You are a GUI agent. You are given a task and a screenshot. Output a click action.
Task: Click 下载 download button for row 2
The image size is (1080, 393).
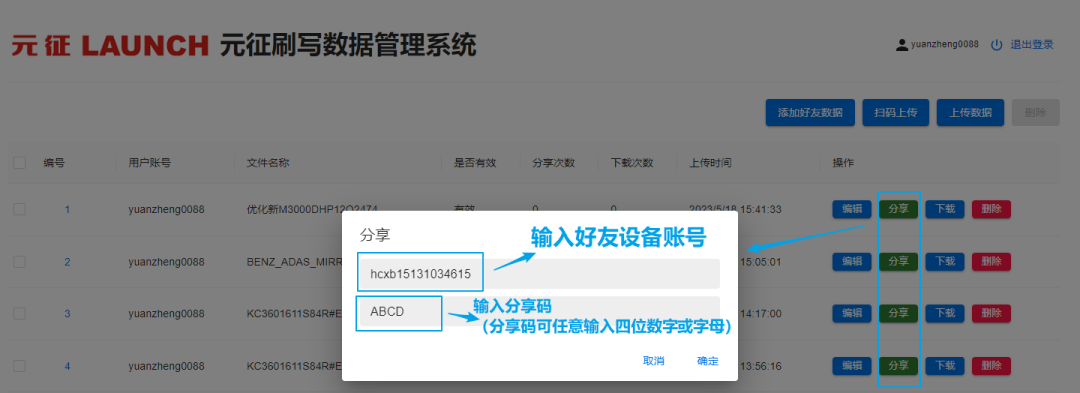pos(945,262)
